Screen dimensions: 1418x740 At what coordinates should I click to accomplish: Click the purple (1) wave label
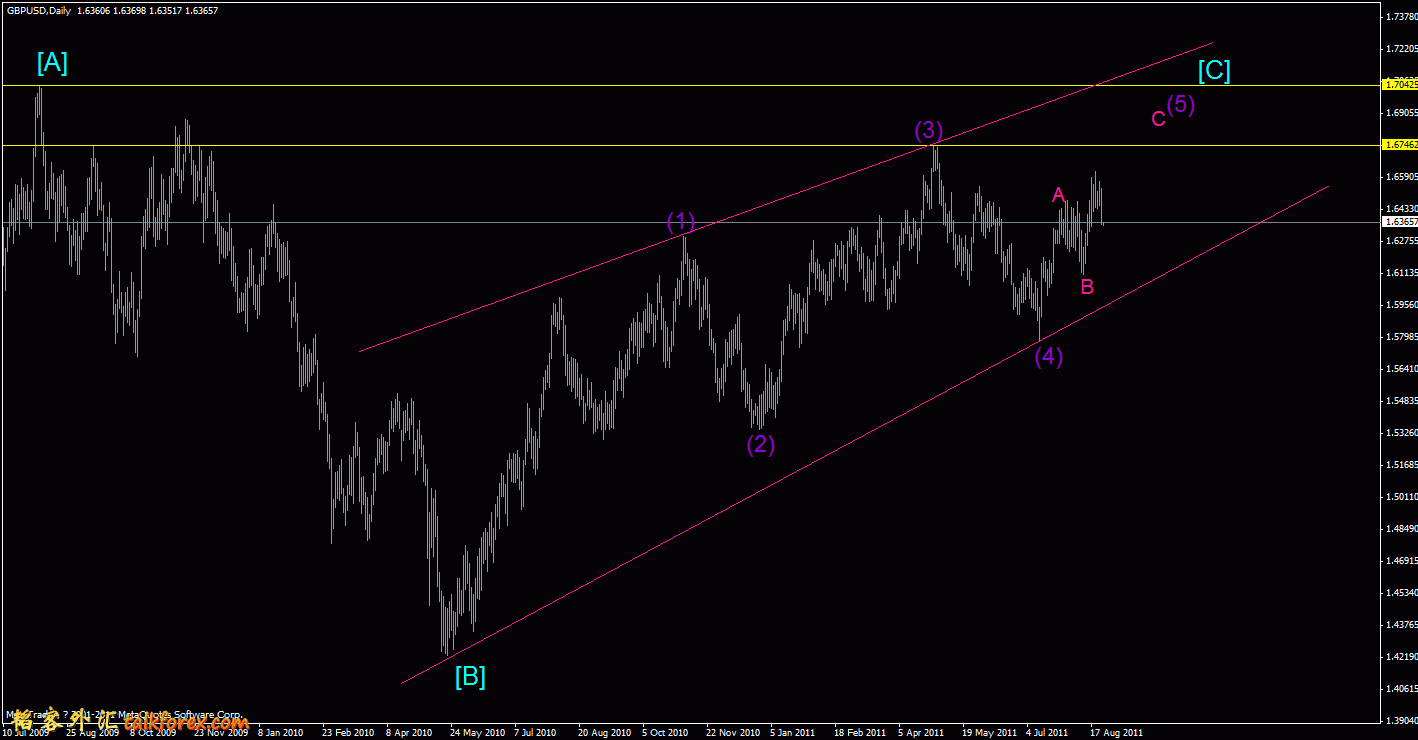click(681, 222)
